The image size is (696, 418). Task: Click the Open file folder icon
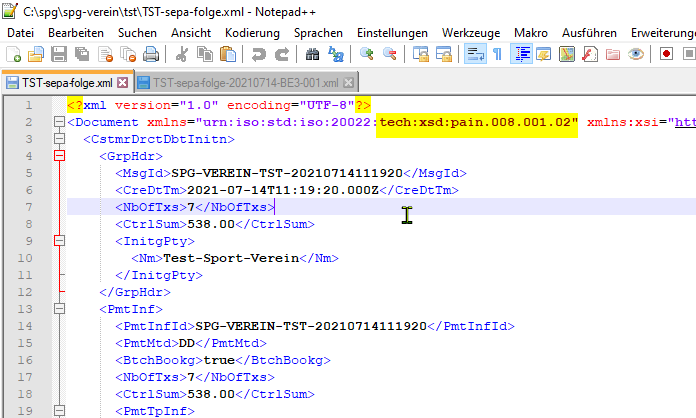coord(35,54)
